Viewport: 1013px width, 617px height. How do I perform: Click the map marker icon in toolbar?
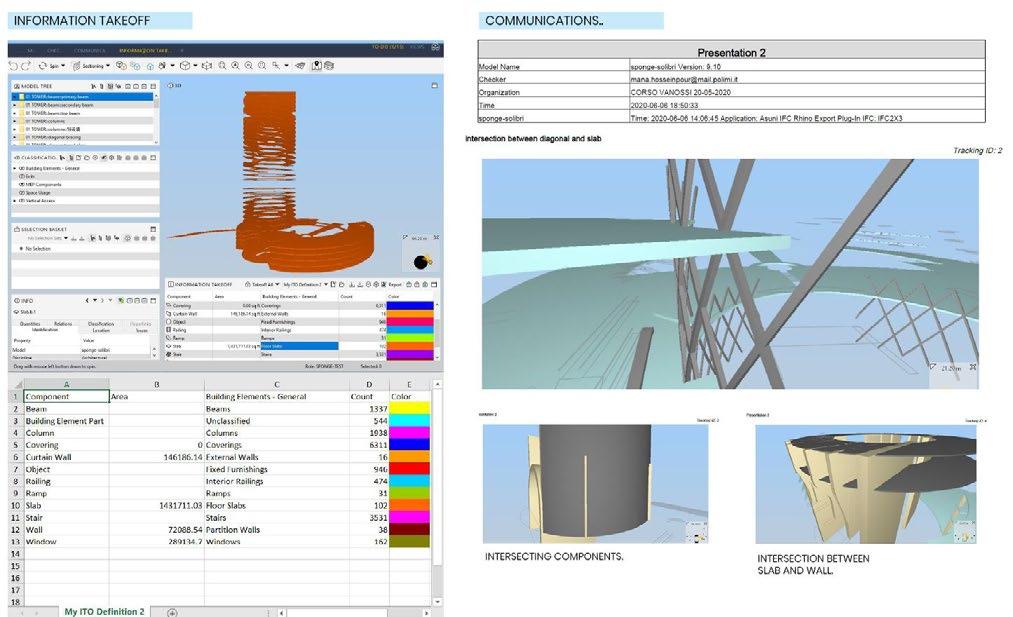[317, 66]
